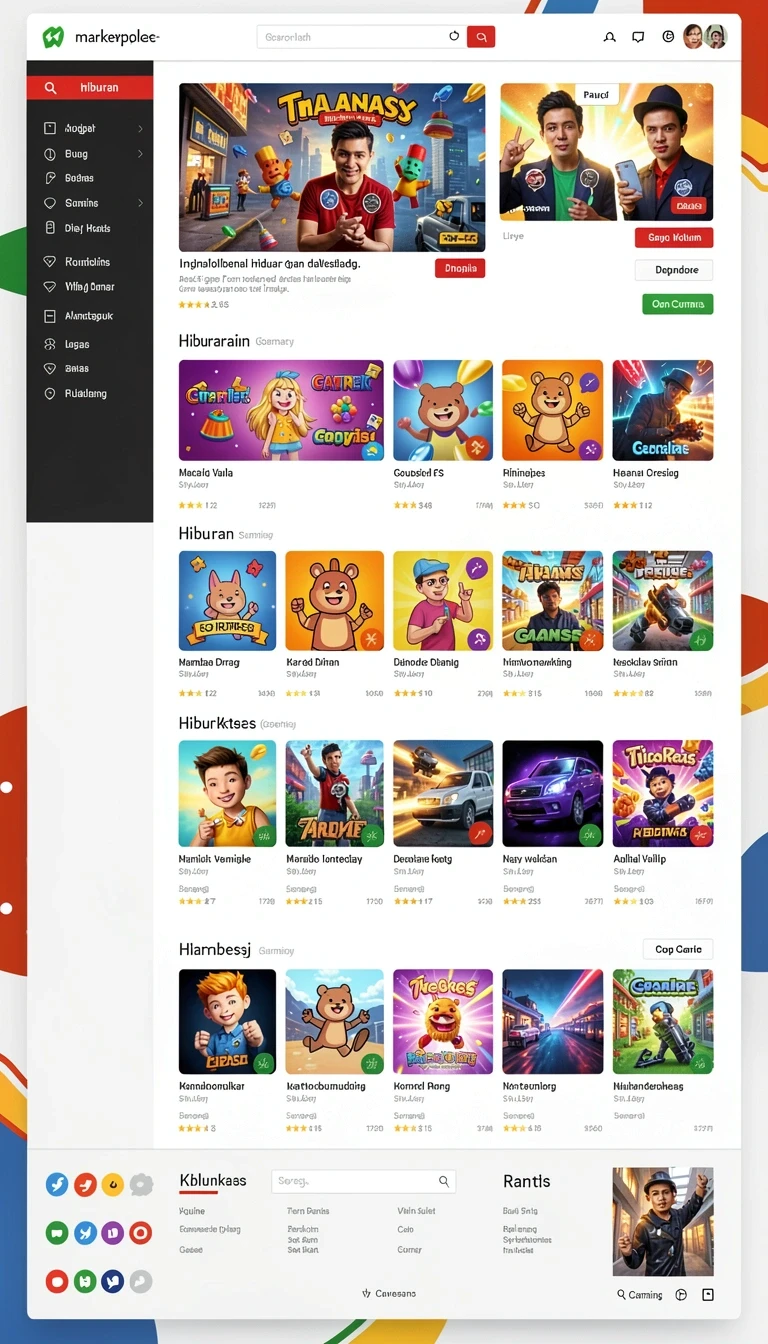
Task: Click the smiley face icon in the header
Action: point(668,37)
